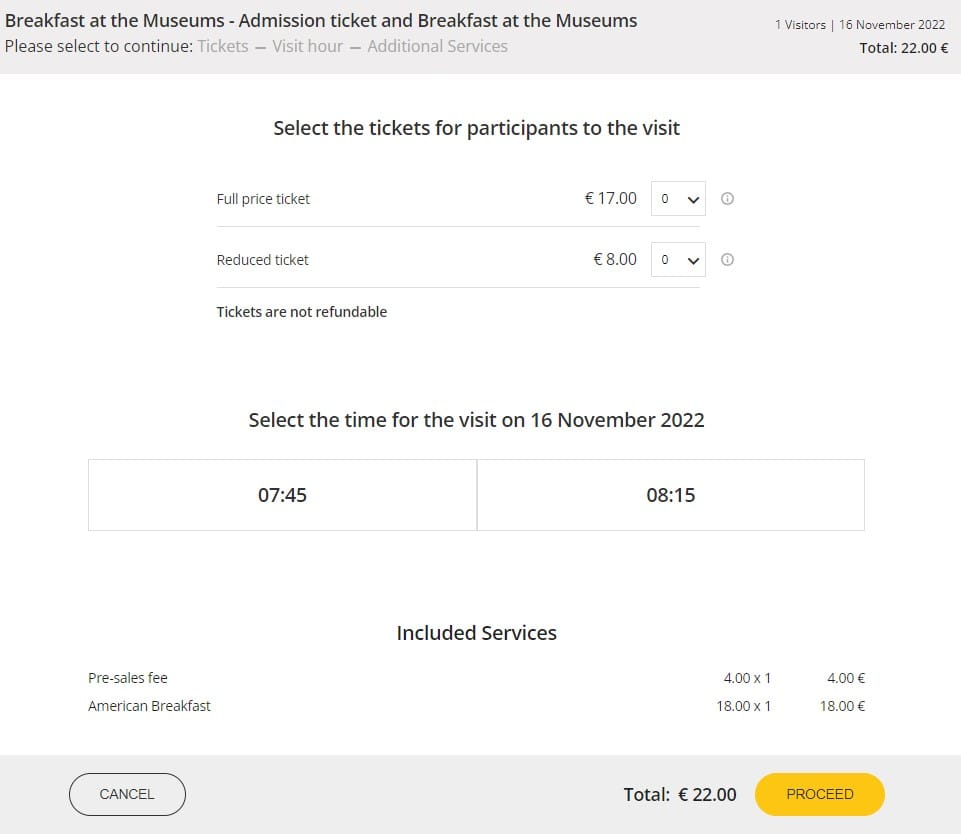Click the Full price ticket label
The image size is (961, 836).
(263, 199)
